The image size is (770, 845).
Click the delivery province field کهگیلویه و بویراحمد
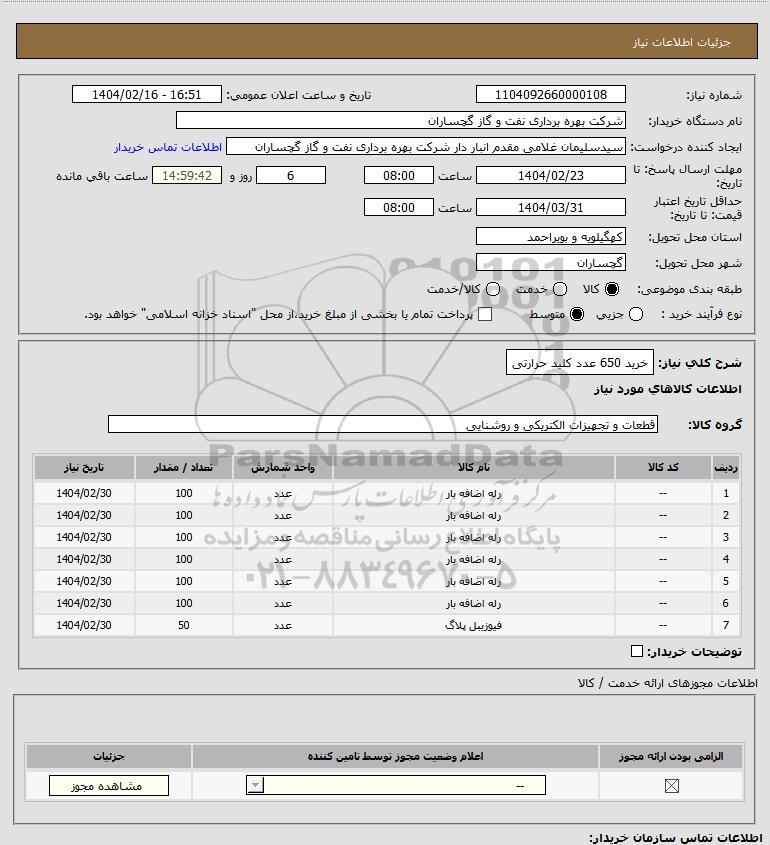(551, 237)
